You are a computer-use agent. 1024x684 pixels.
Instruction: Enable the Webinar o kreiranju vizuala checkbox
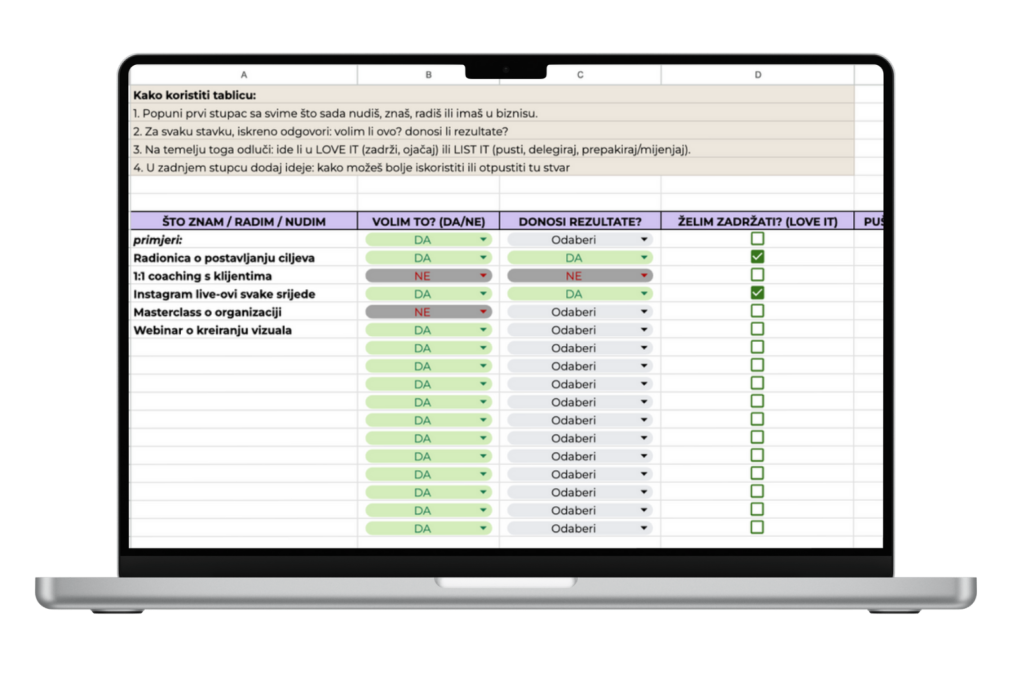click(x=757, y=329)
